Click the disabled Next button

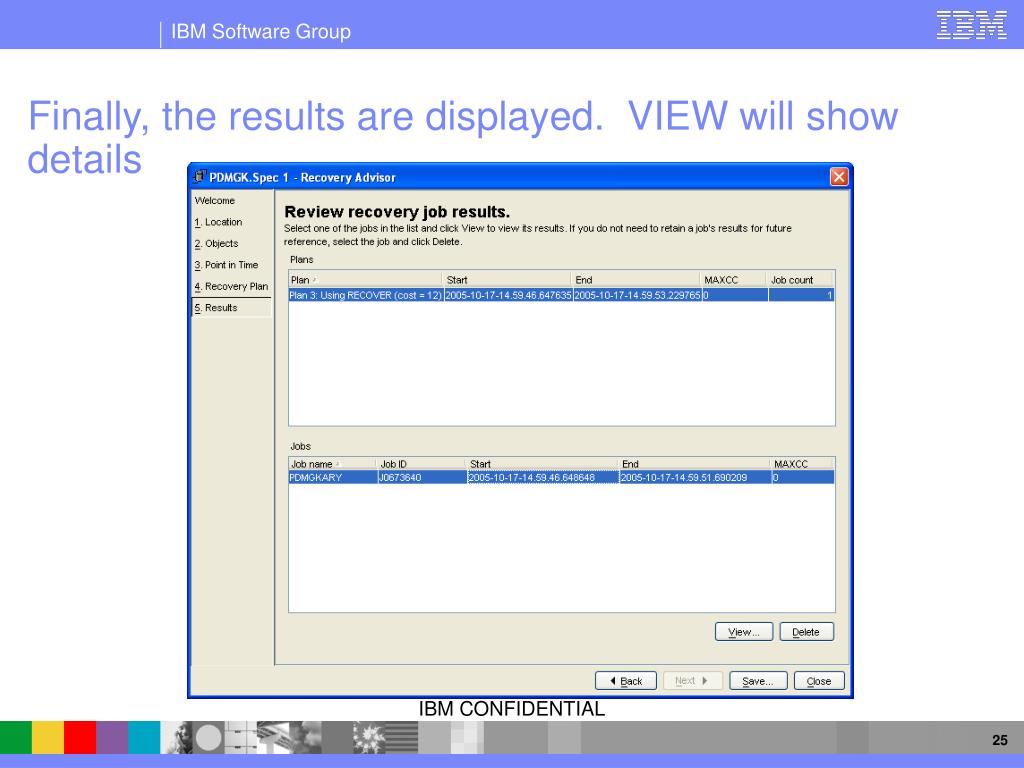(692, 680)
